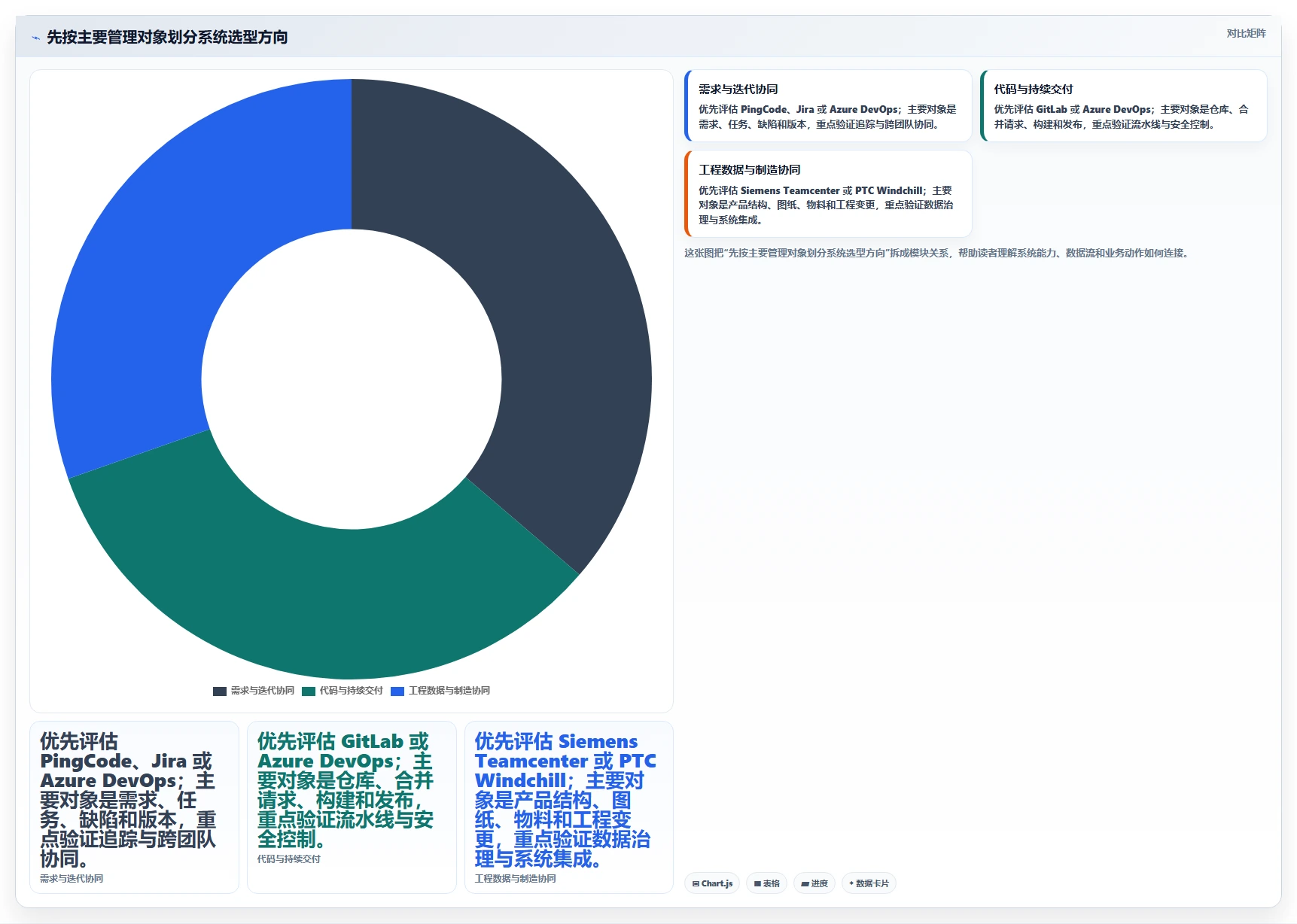The image size is (1297, 924).
Task: Click the 进度 tag chip
Action: click(x=814, y=883)
